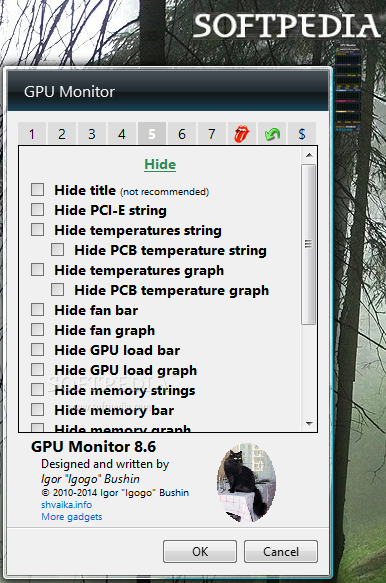The height and width of the screenshot is (583, 386).
Task: Open the dollar sign donate tab
Action: coord(302,133)
